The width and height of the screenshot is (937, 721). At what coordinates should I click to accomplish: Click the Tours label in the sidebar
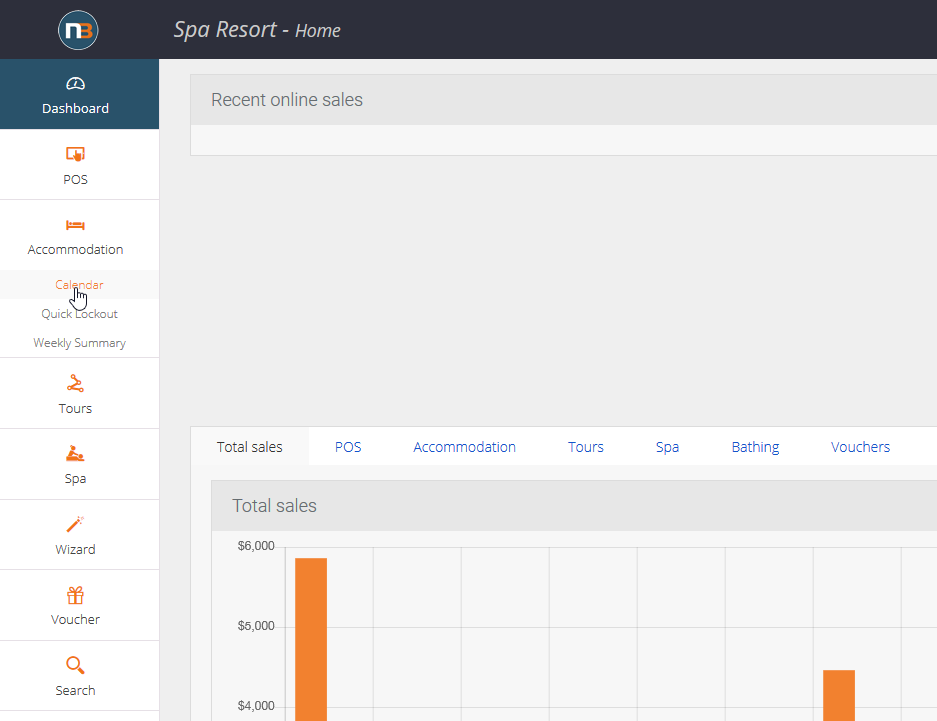(x=75, y=408)
